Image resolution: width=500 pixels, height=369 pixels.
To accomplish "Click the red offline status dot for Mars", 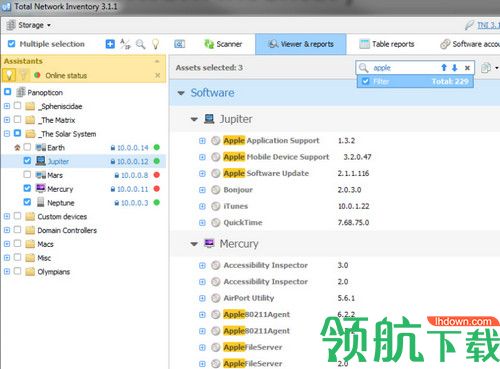I will coord(157,175).
